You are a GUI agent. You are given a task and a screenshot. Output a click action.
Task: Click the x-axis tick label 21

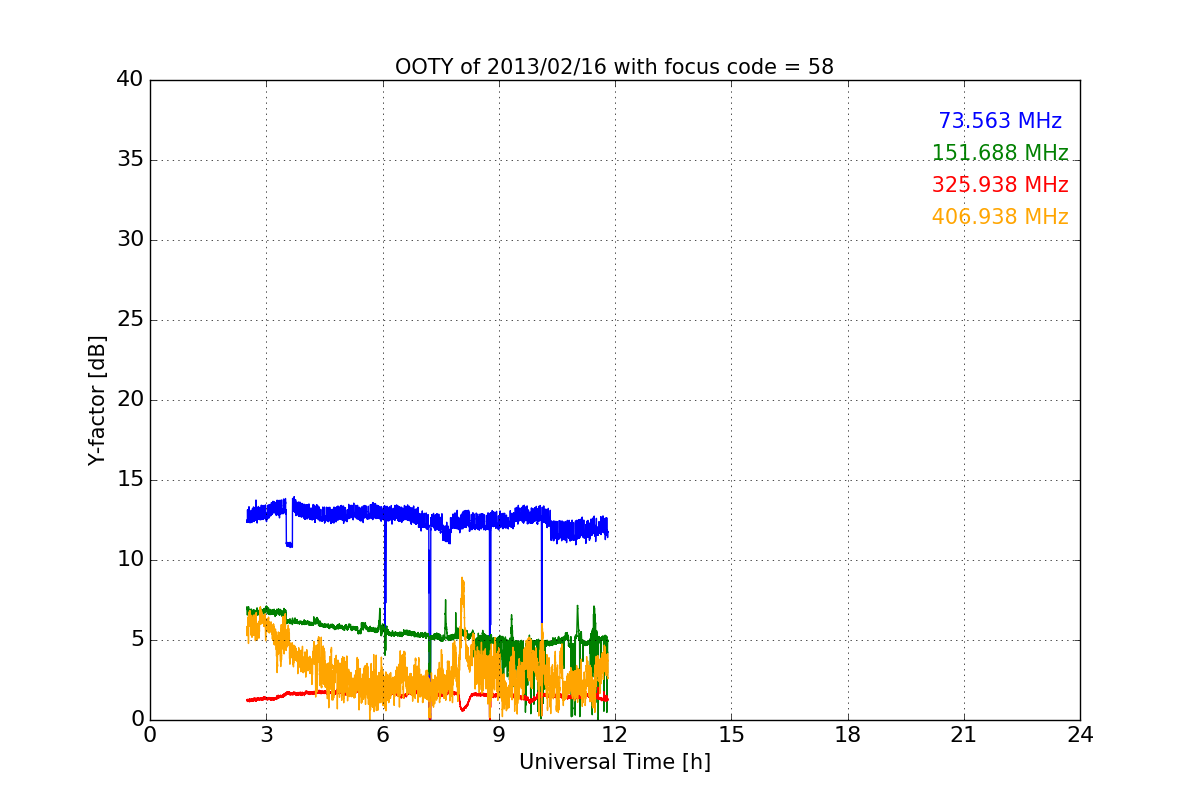tap(964, 735)
